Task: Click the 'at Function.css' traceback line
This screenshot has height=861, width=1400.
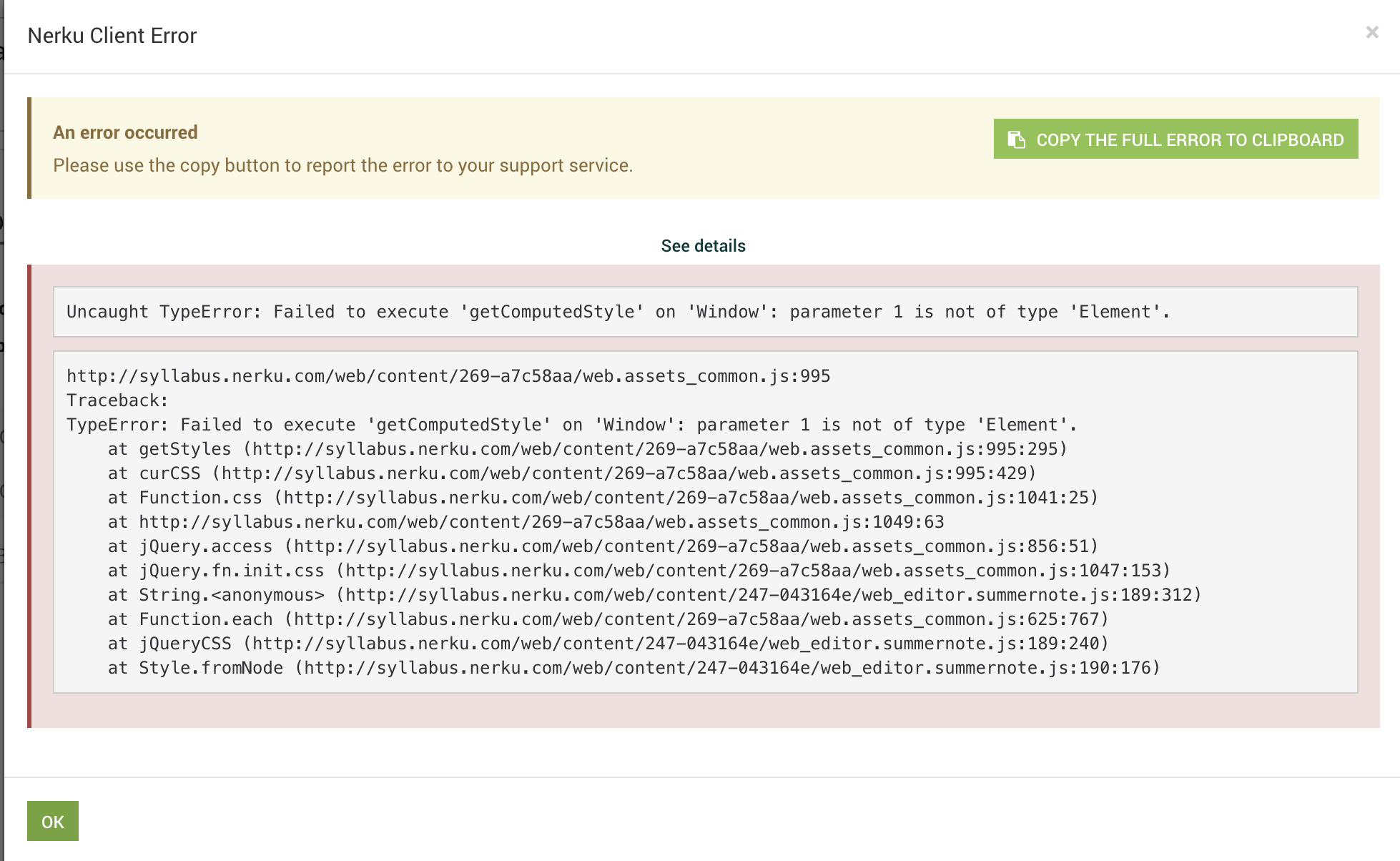Action: click(x=602, y=498)
